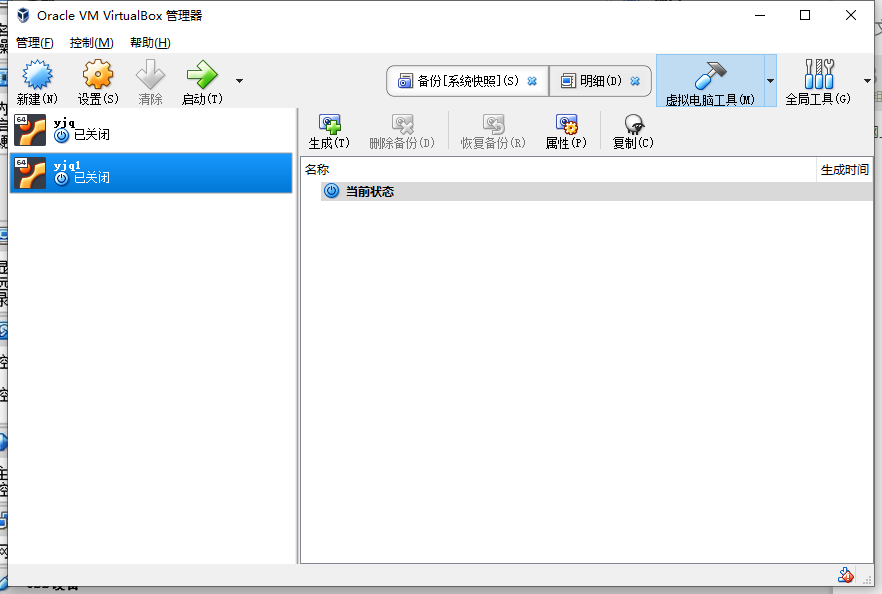The image size is (882, 594).
Task: Click the 全局工具(G) tools icon
Action: tap(818, 74)
